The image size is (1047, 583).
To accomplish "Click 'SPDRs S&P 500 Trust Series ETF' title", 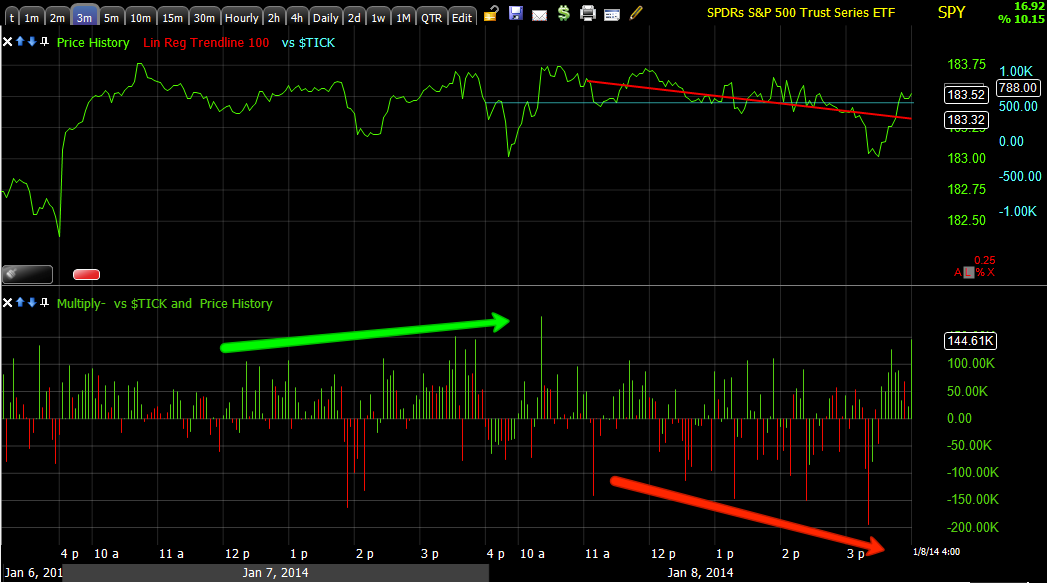I will [801, 12].
